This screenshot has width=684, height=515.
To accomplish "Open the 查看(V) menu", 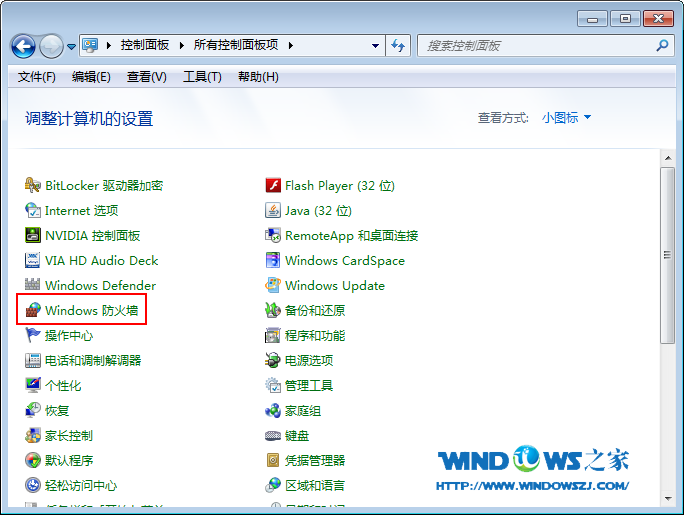I will (x=147, y=77).
